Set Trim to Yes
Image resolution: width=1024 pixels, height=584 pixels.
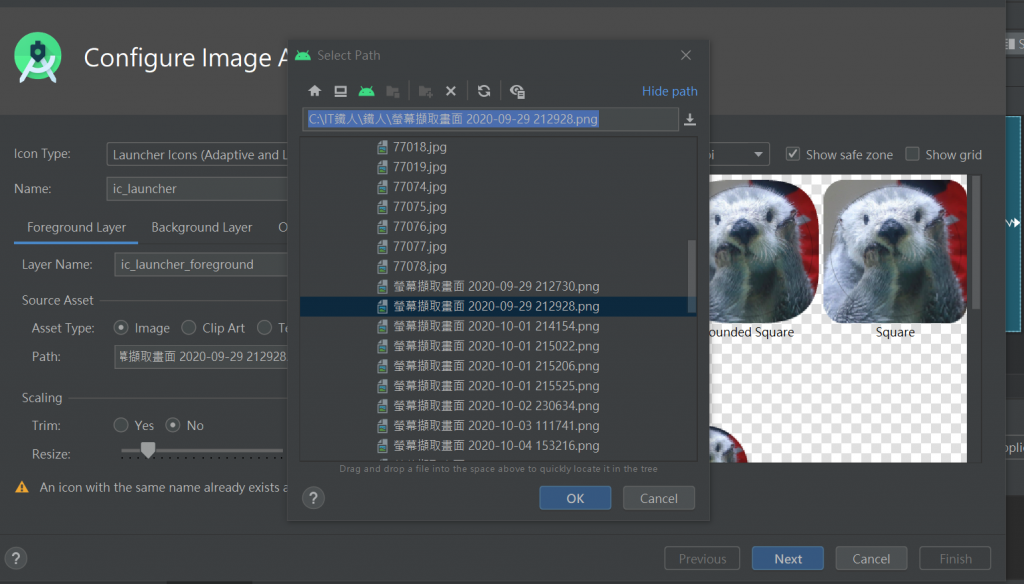121,425
